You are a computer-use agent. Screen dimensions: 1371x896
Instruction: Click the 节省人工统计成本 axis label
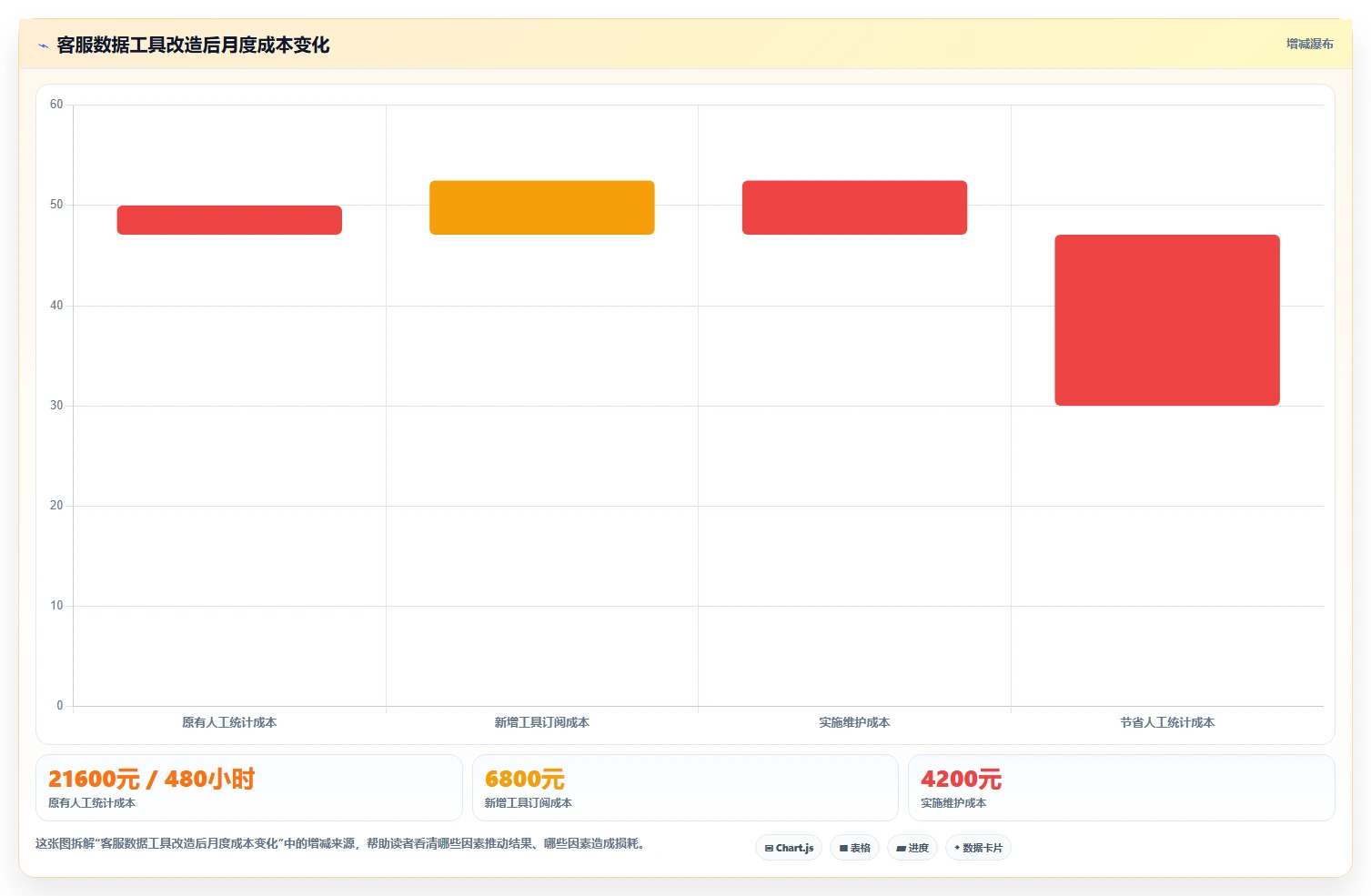[1167, 722]
